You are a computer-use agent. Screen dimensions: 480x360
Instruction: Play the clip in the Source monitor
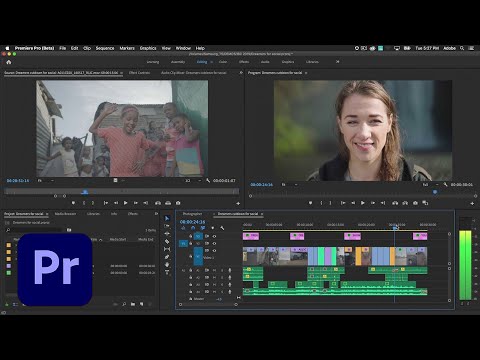pos(125,203)
